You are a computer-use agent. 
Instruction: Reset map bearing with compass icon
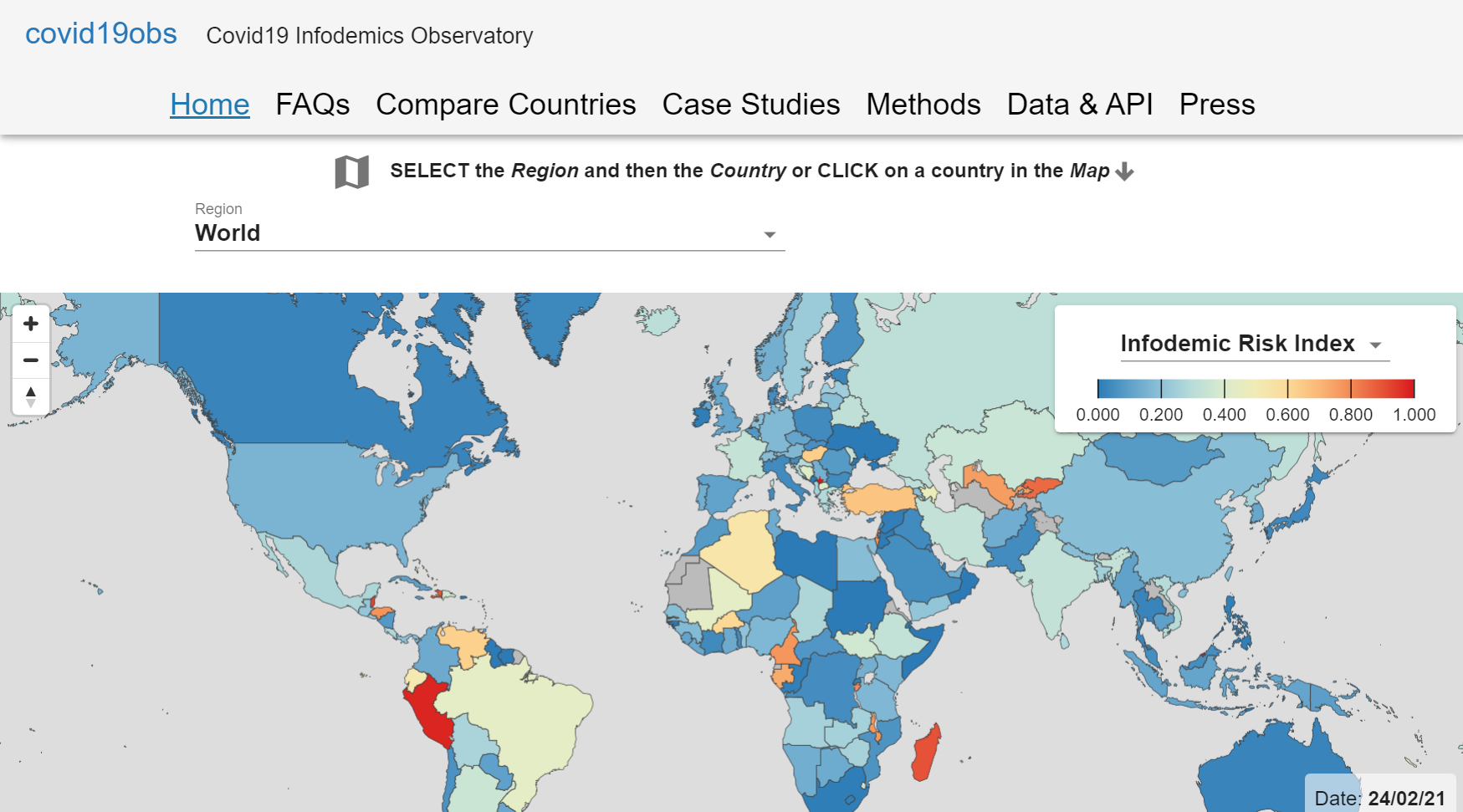(x=31, y=396)
